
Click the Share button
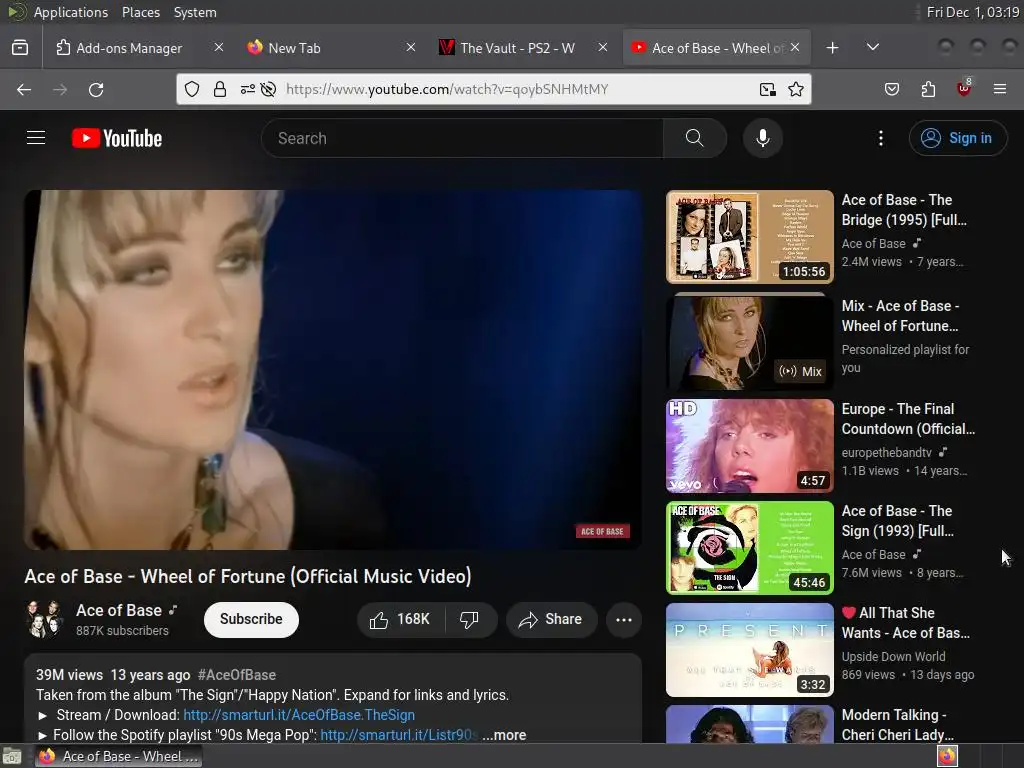click(x=551, y=619)
